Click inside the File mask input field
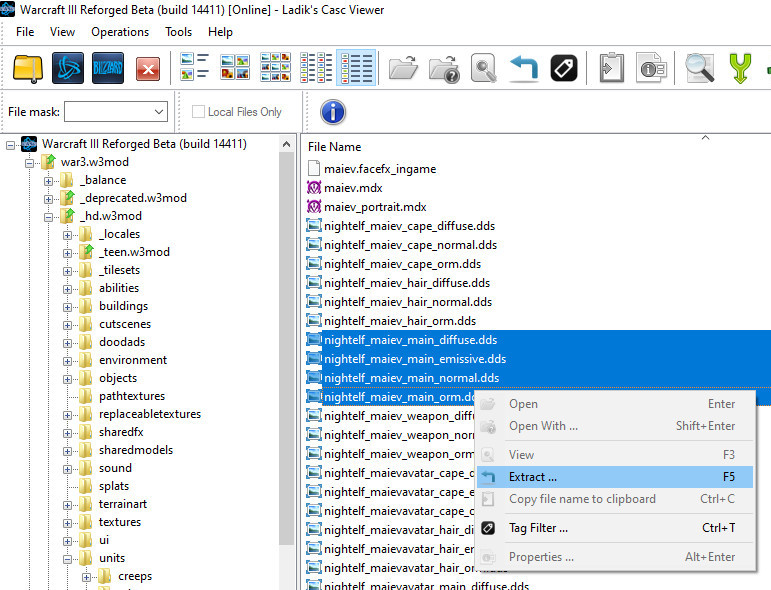 pos(108,112)
